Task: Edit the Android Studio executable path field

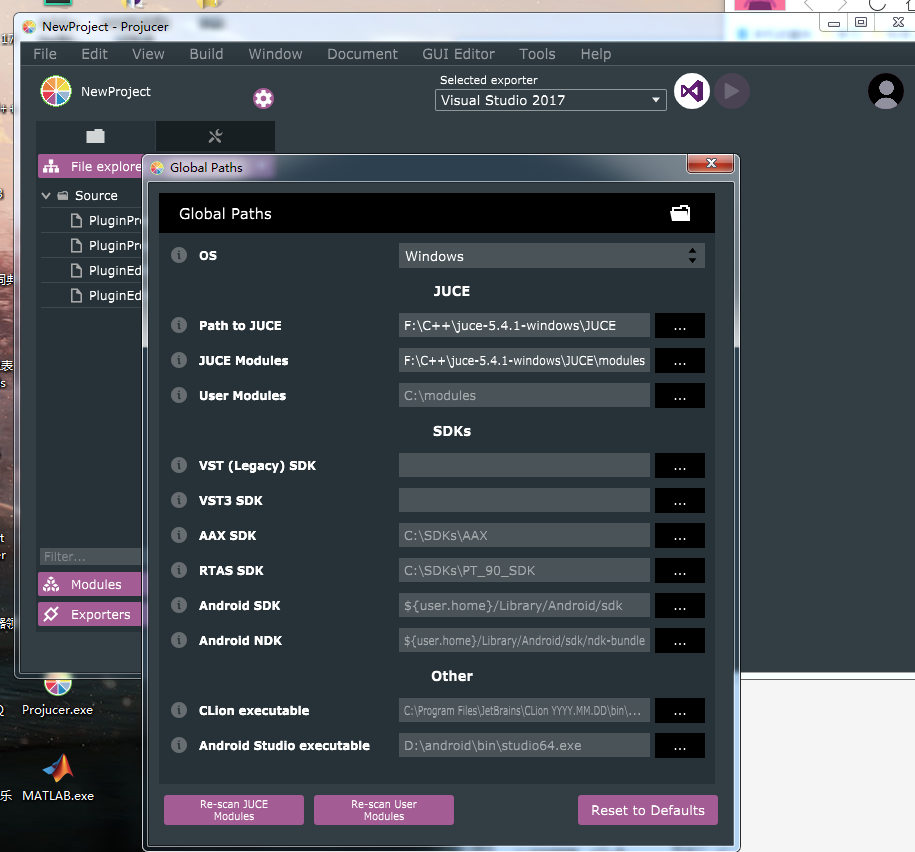Action: [525, 746]
